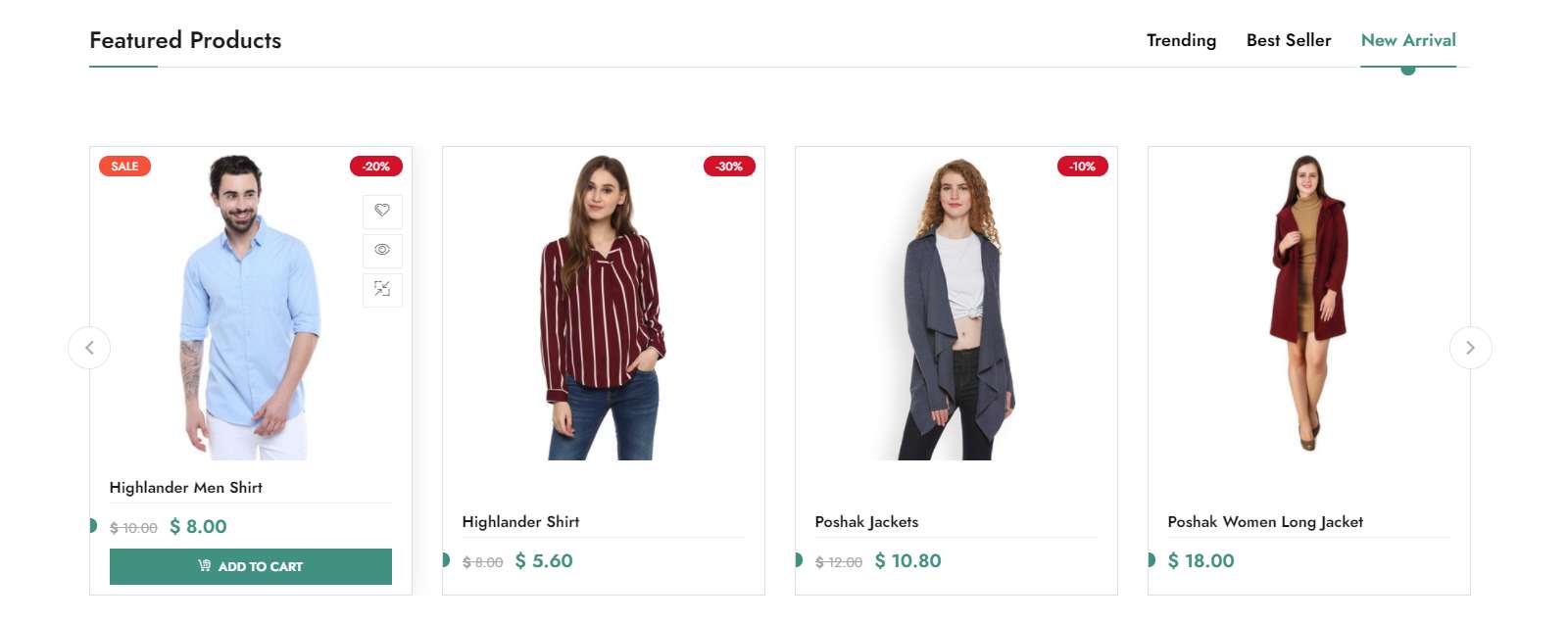Click the -30% discount badge
Image resolution: width=1568 pixels, height=624 pixels.
point(729,167)
